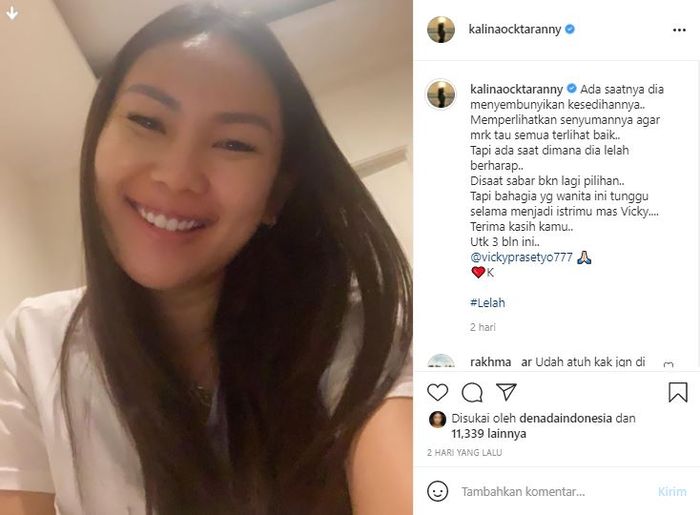
Task: Open kalinaocktaranny profile picture in header
Action: [x=441, y=29]
